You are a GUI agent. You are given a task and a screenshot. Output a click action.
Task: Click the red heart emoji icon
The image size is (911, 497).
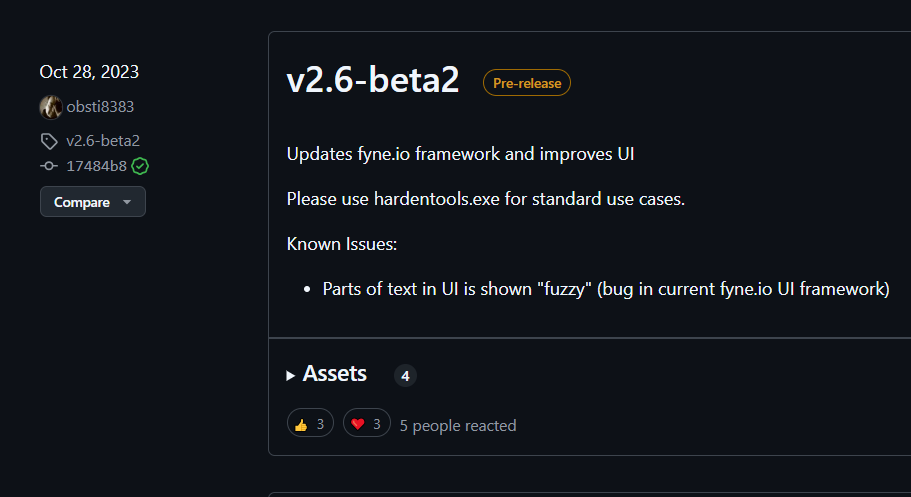(x=358, y=424)
